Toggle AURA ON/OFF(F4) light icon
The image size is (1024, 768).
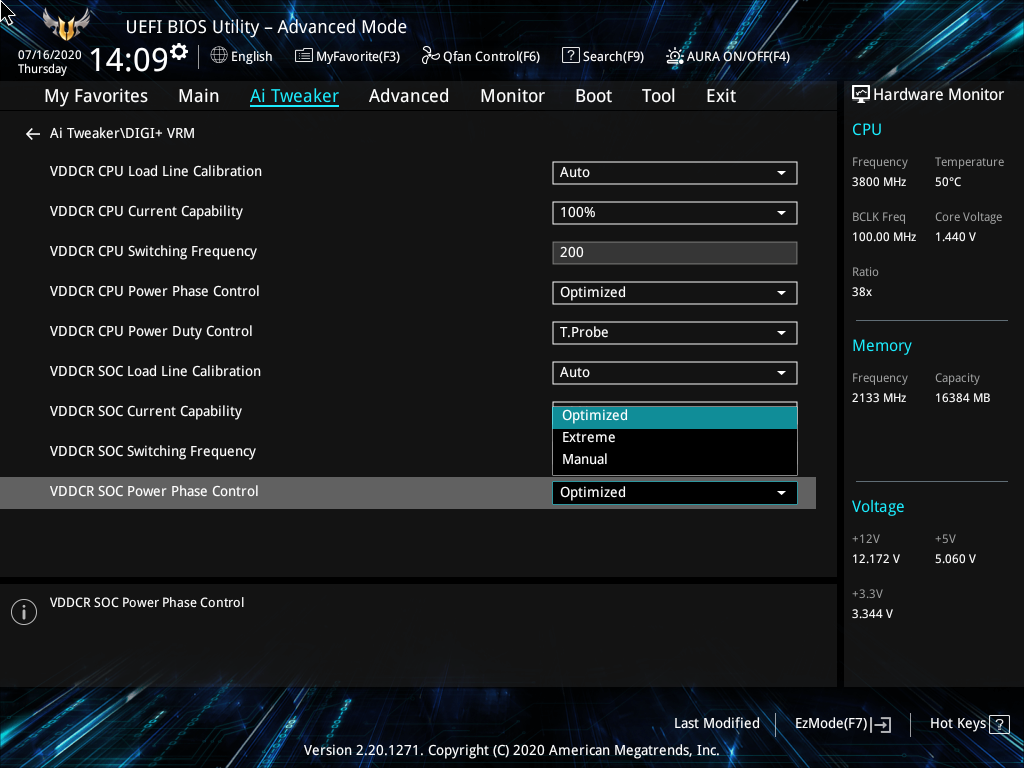pyautogui.click(x=674, y=56)
